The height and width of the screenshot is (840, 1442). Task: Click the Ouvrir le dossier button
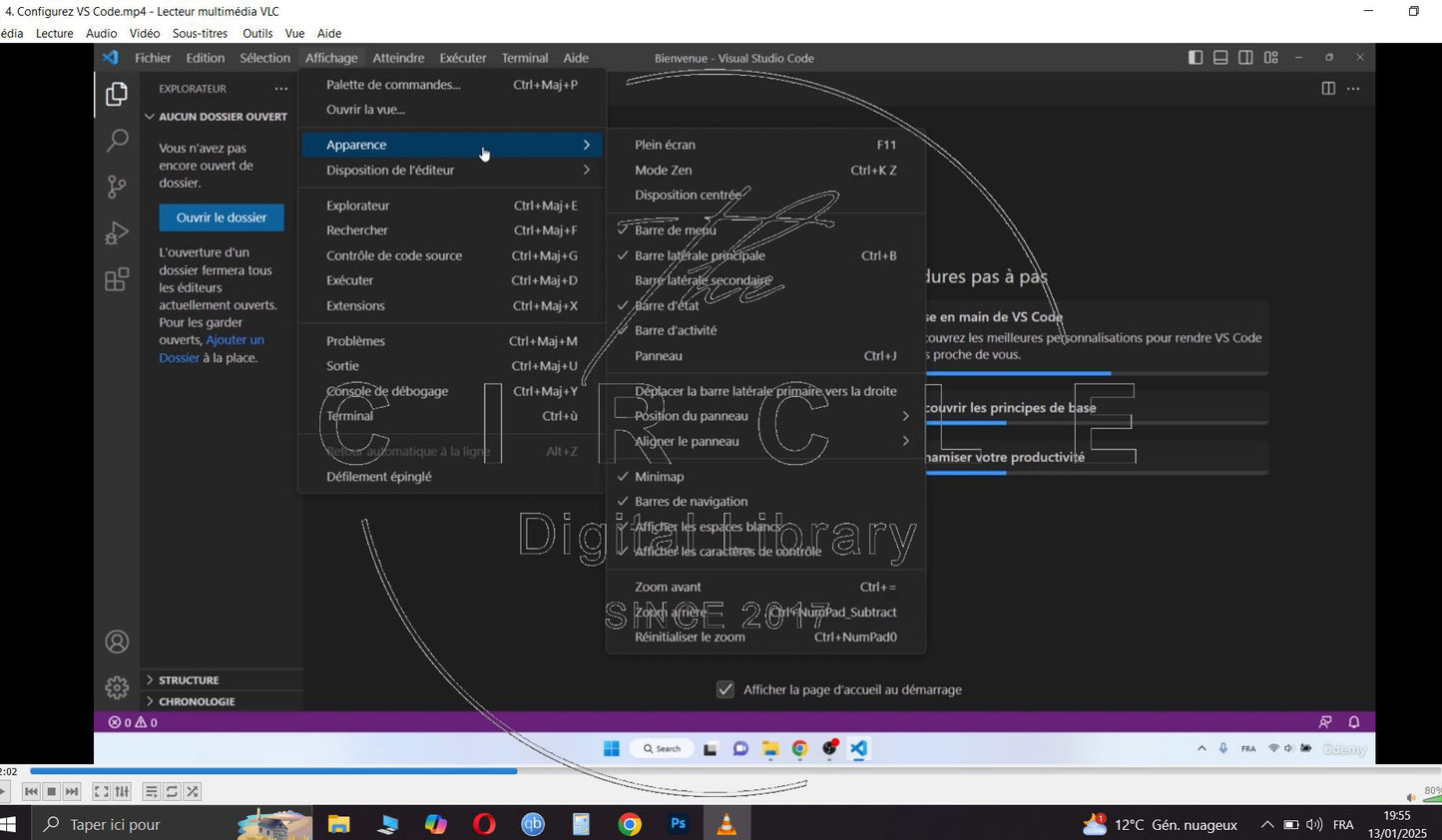click(221, 217)
